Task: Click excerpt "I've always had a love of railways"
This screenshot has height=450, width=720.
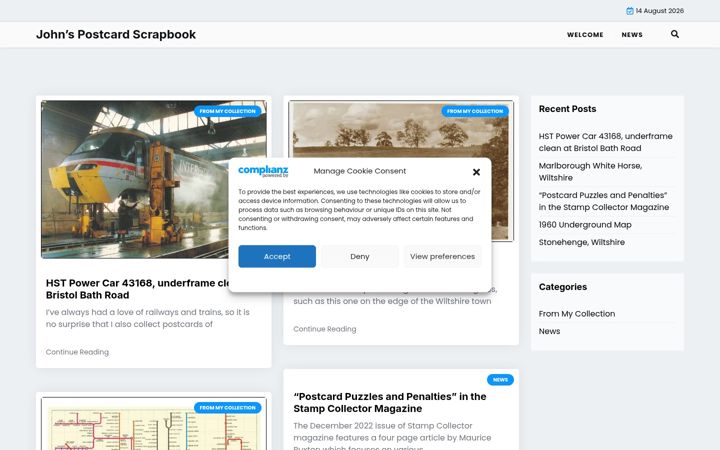Action: 147,318
